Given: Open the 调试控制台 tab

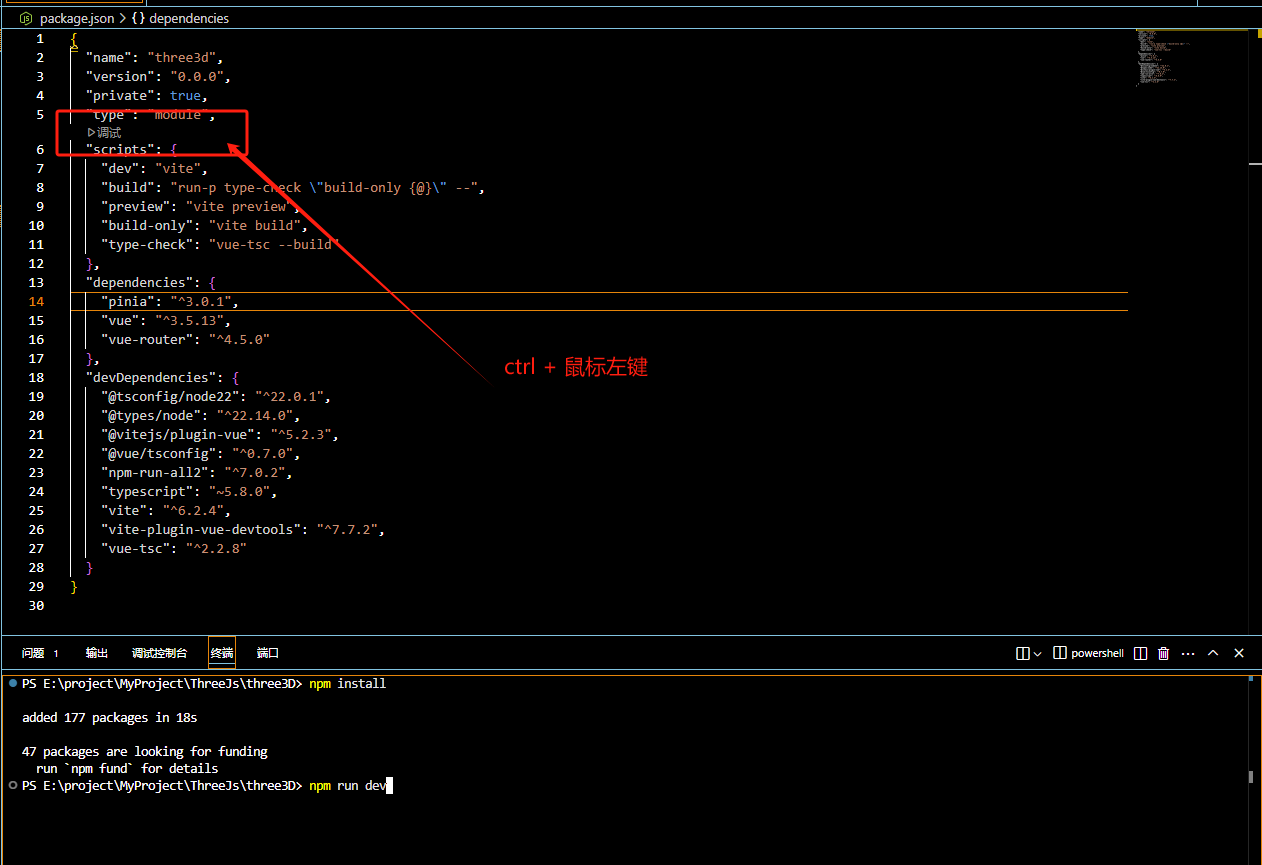Looking at the screenshot, I should tap(160, 653).
